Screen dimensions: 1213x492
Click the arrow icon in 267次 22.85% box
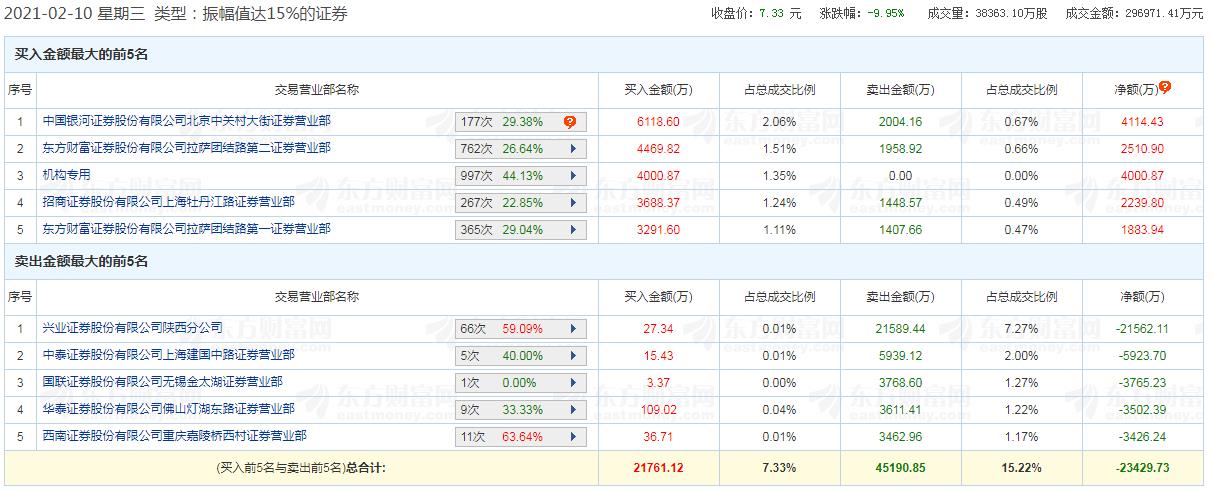(573, 203)
